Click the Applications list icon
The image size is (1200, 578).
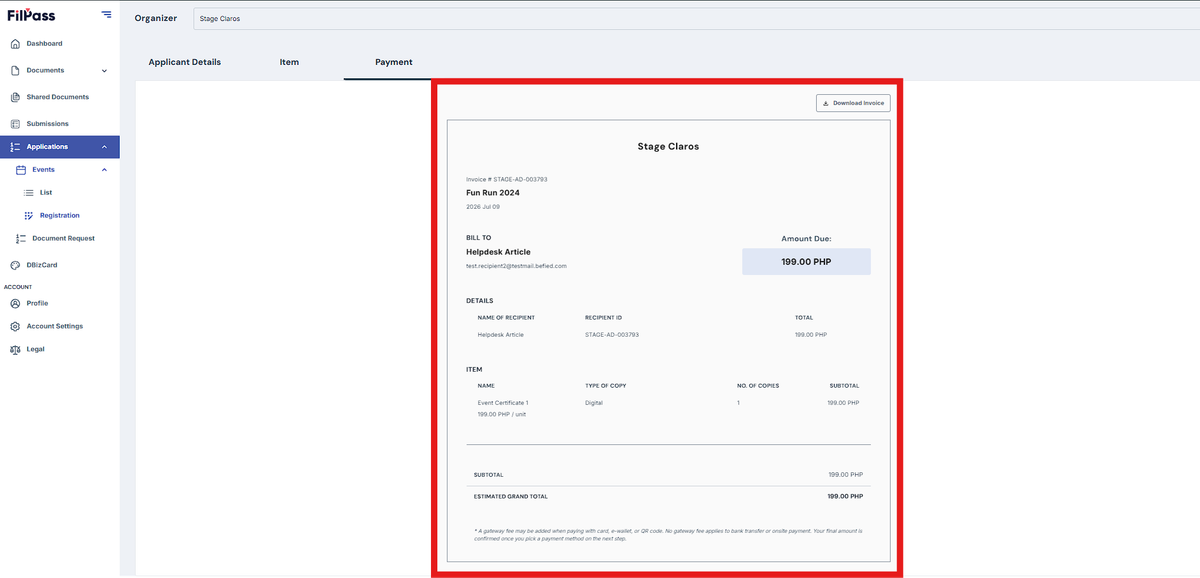(15, 147)
